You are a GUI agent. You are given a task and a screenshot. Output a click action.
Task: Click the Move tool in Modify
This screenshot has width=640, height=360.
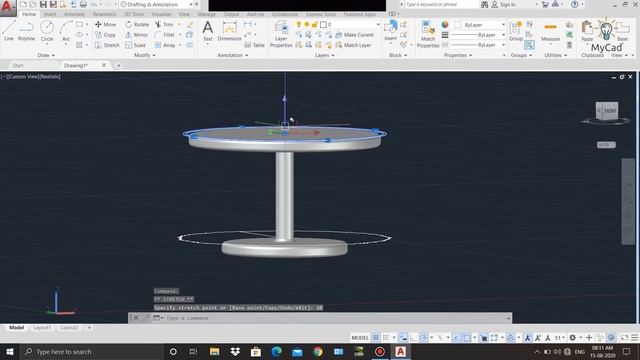(x=105, y=24)
